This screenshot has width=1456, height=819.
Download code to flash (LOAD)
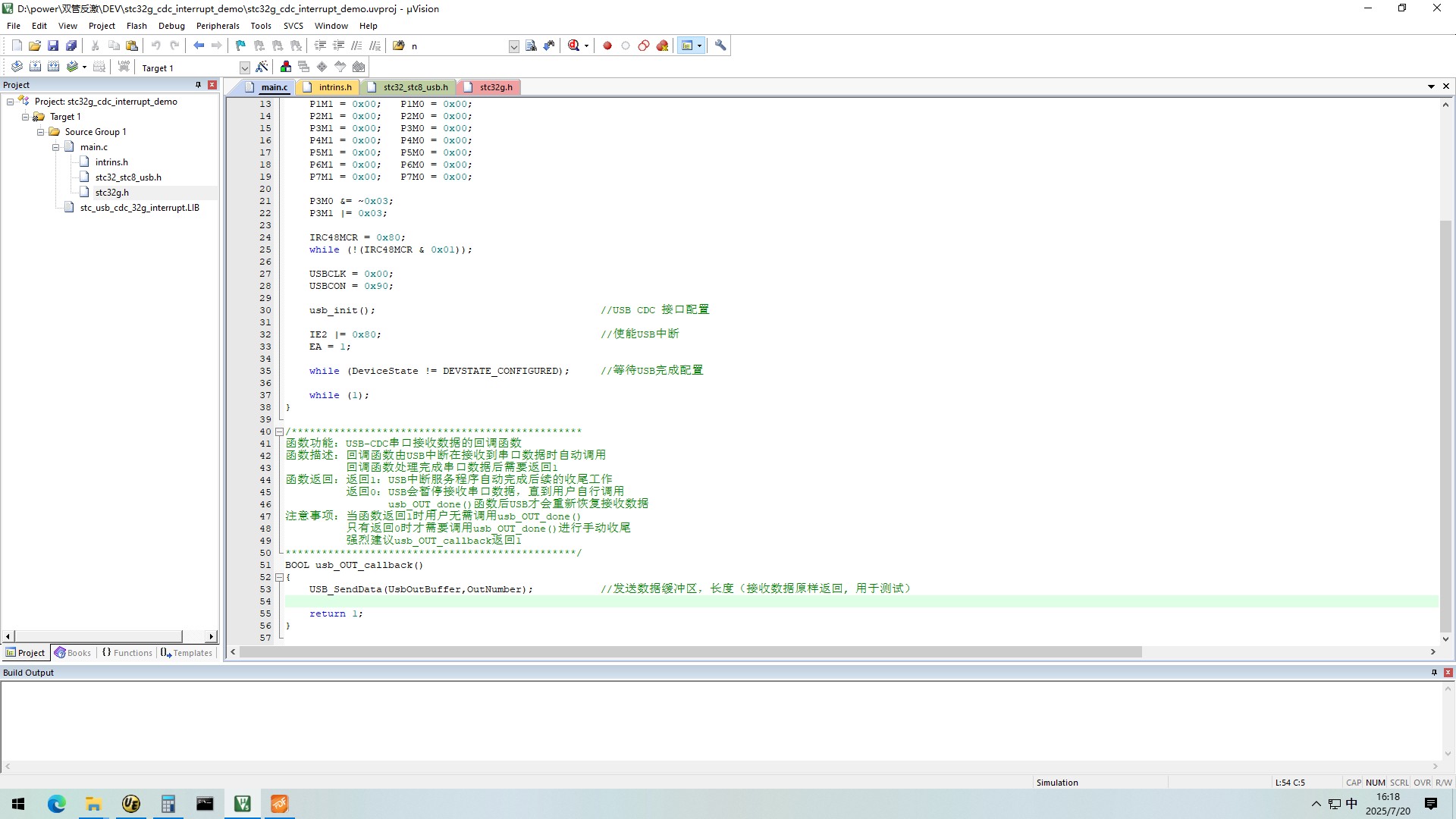click(x=124, y=67)
